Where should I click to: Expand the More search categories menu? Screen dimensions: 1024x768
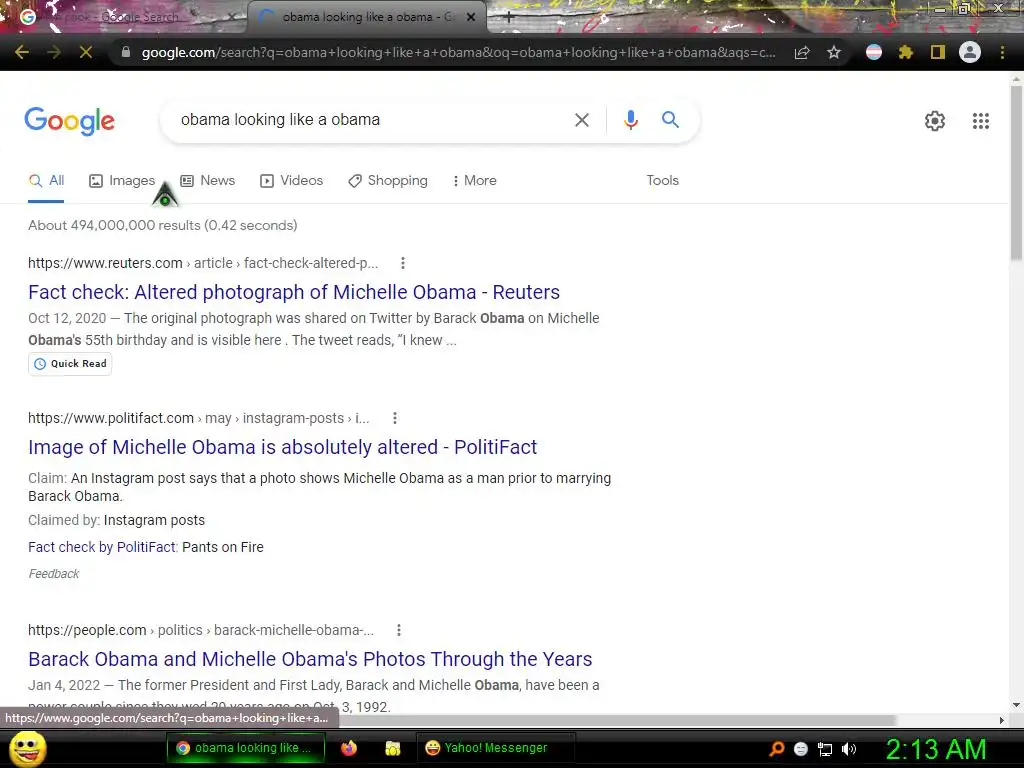[x=474, y=181]
